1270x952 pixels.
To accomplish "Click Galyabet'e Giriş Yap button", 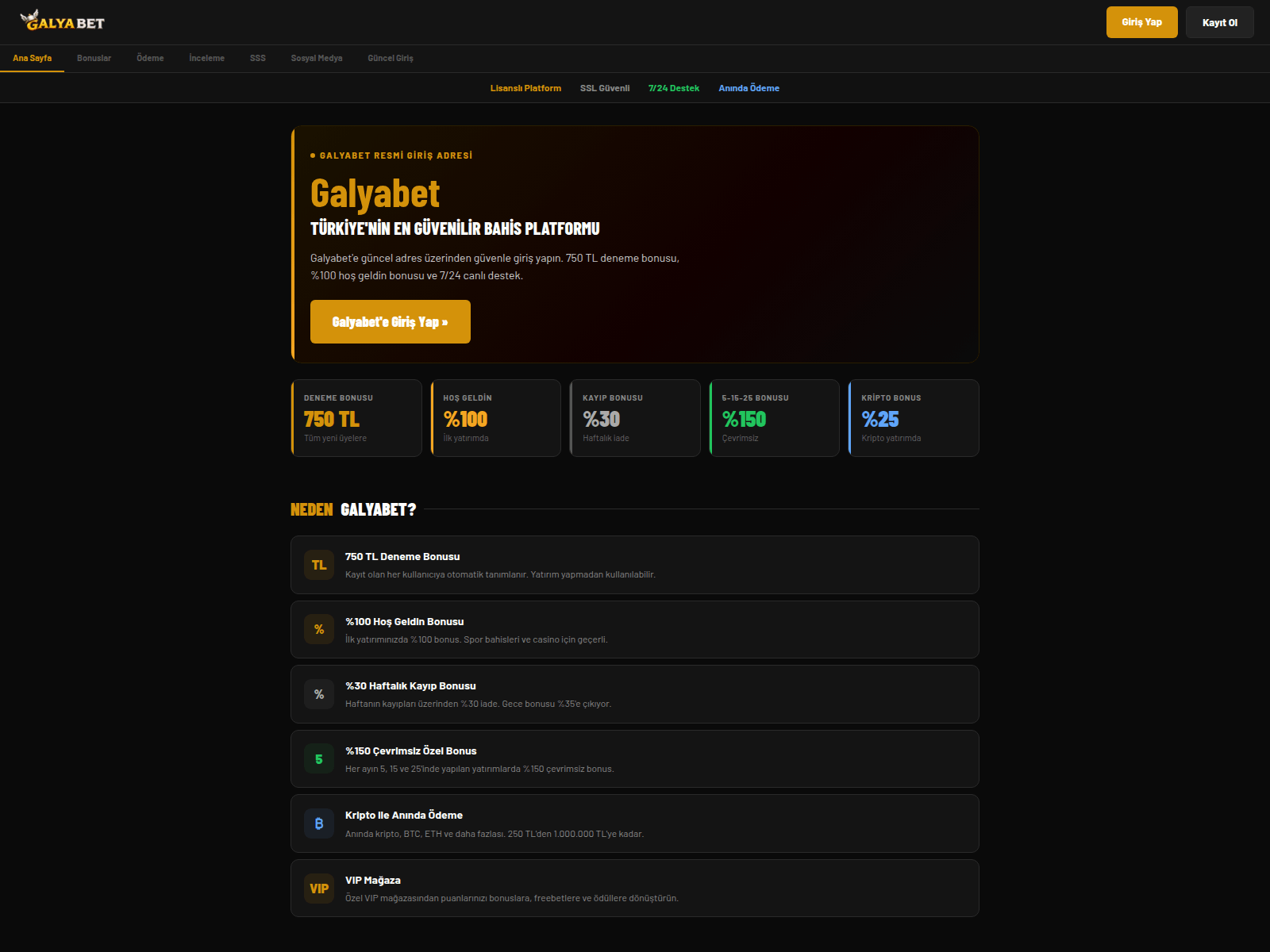I will (391, 321).
